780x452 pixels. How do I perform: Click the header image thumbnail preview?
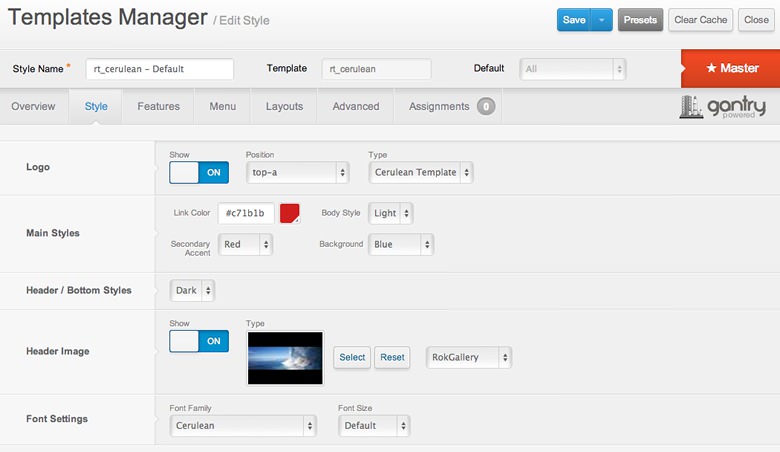[285, 358]
